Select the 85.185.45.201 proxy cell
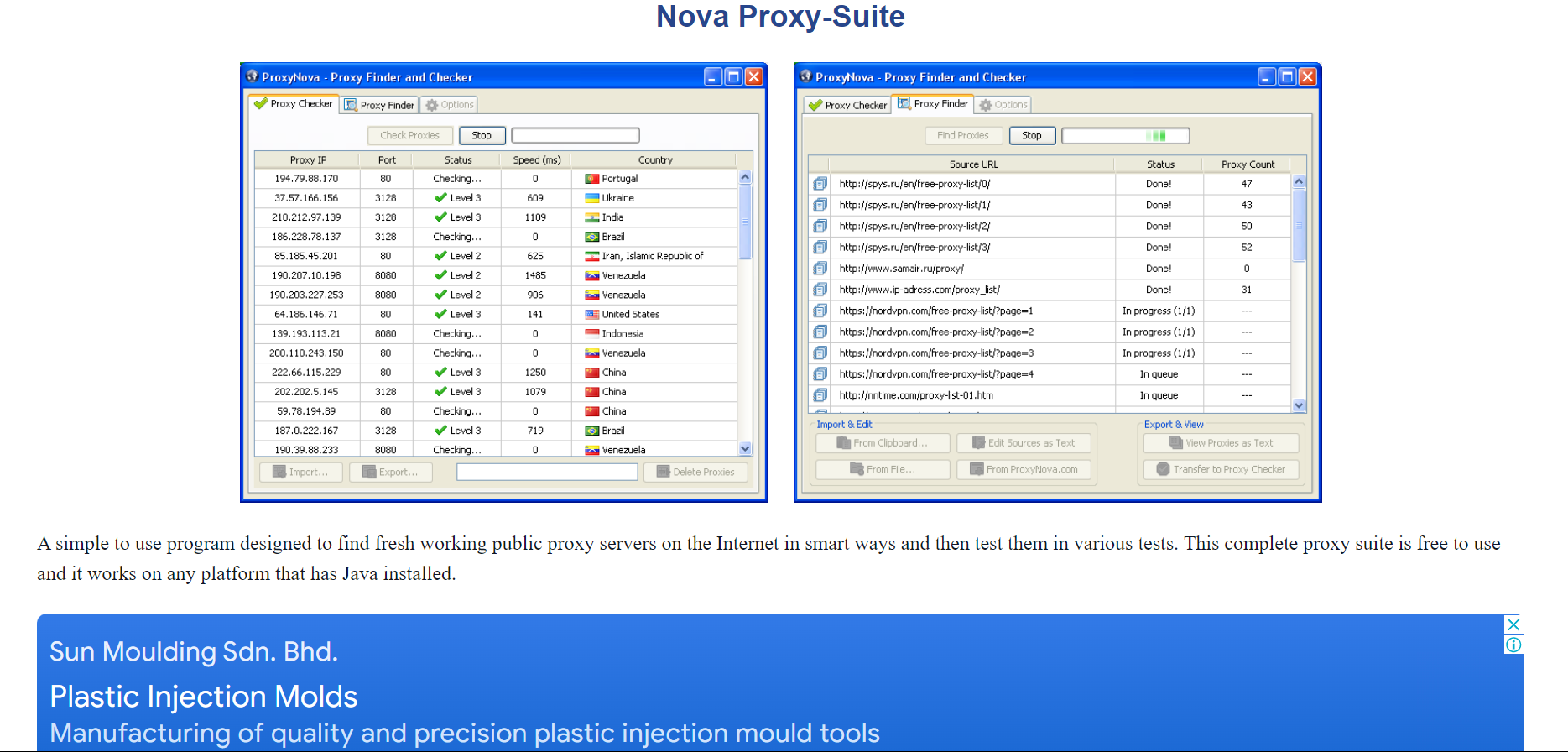Screen dimensions: 1568x752 pos(306,256)
